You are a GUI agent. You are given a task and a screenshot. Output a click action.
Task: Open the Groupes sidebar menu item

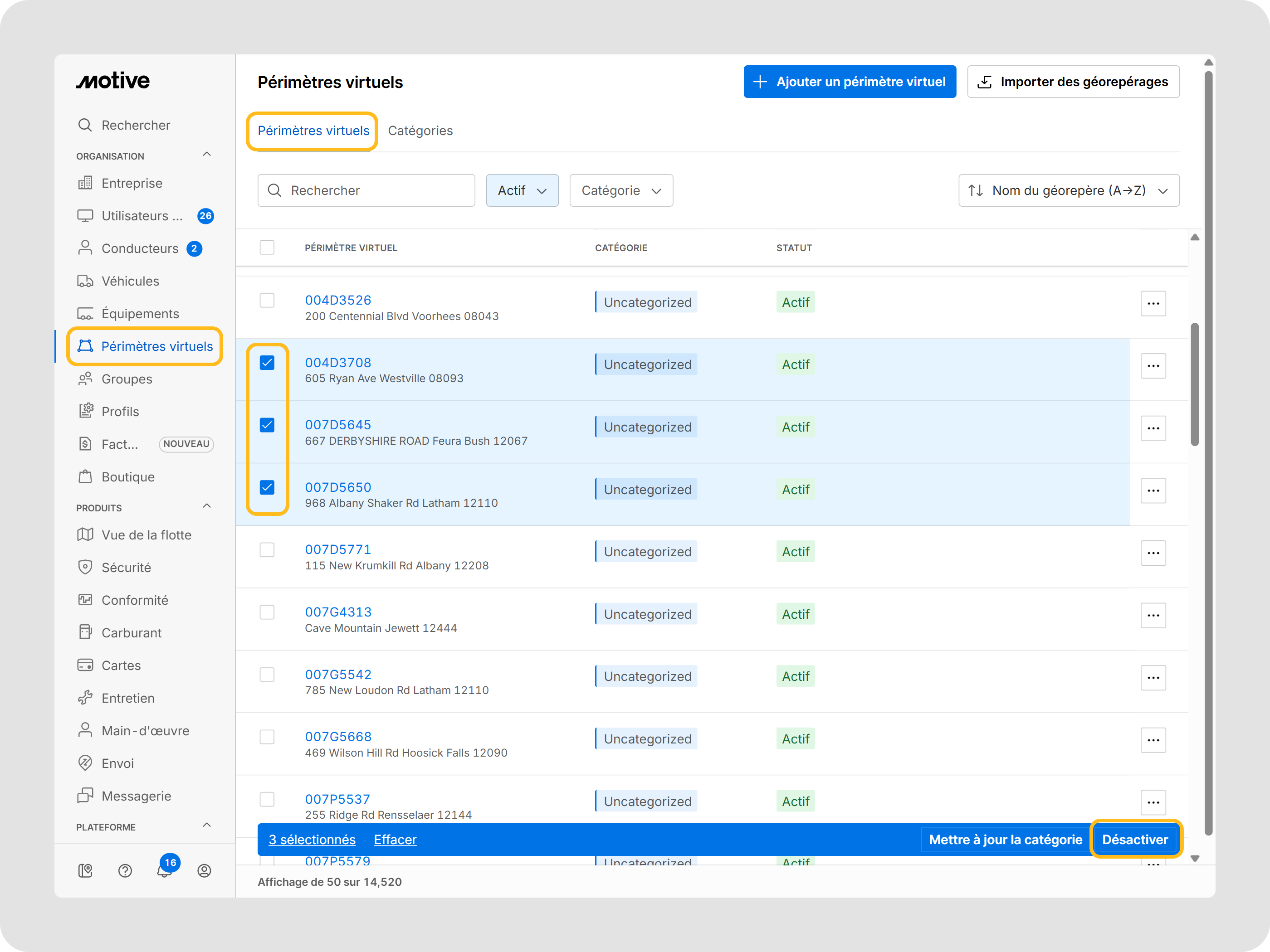[x=127, y=379]
